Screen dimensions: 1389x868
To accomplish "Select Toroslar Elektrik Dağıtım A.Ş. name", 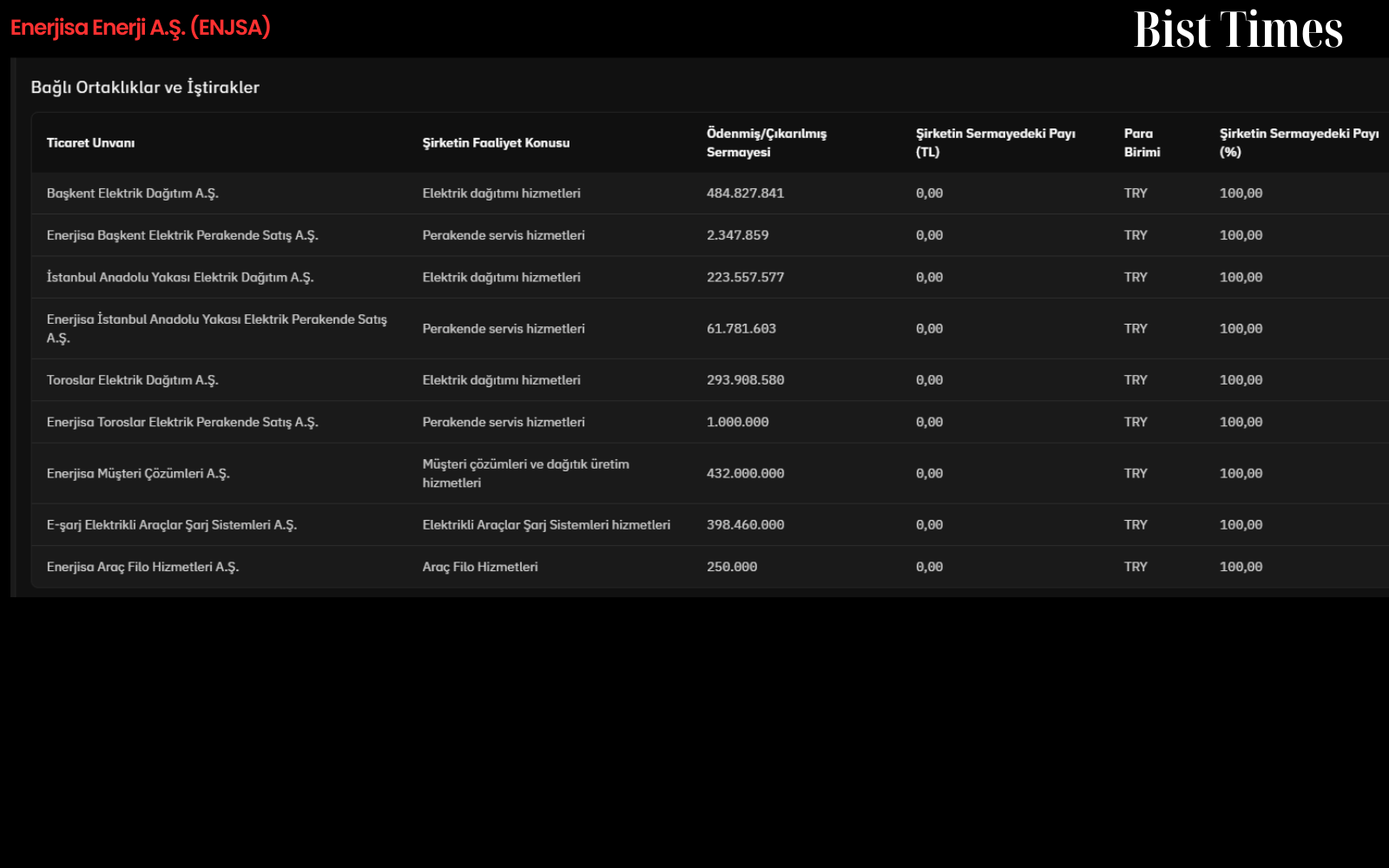I will 133,380.
